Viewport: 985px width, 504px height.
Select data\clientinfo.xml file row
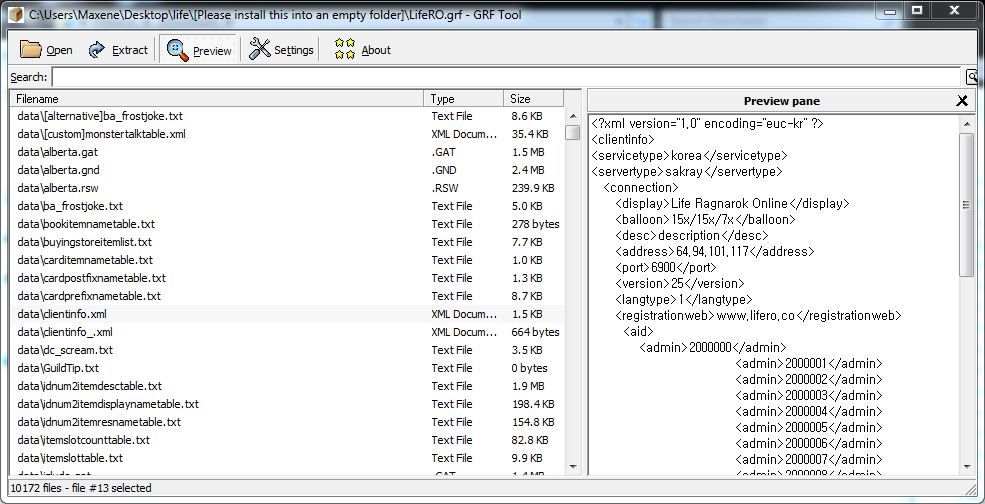click(x=287, y=314)
